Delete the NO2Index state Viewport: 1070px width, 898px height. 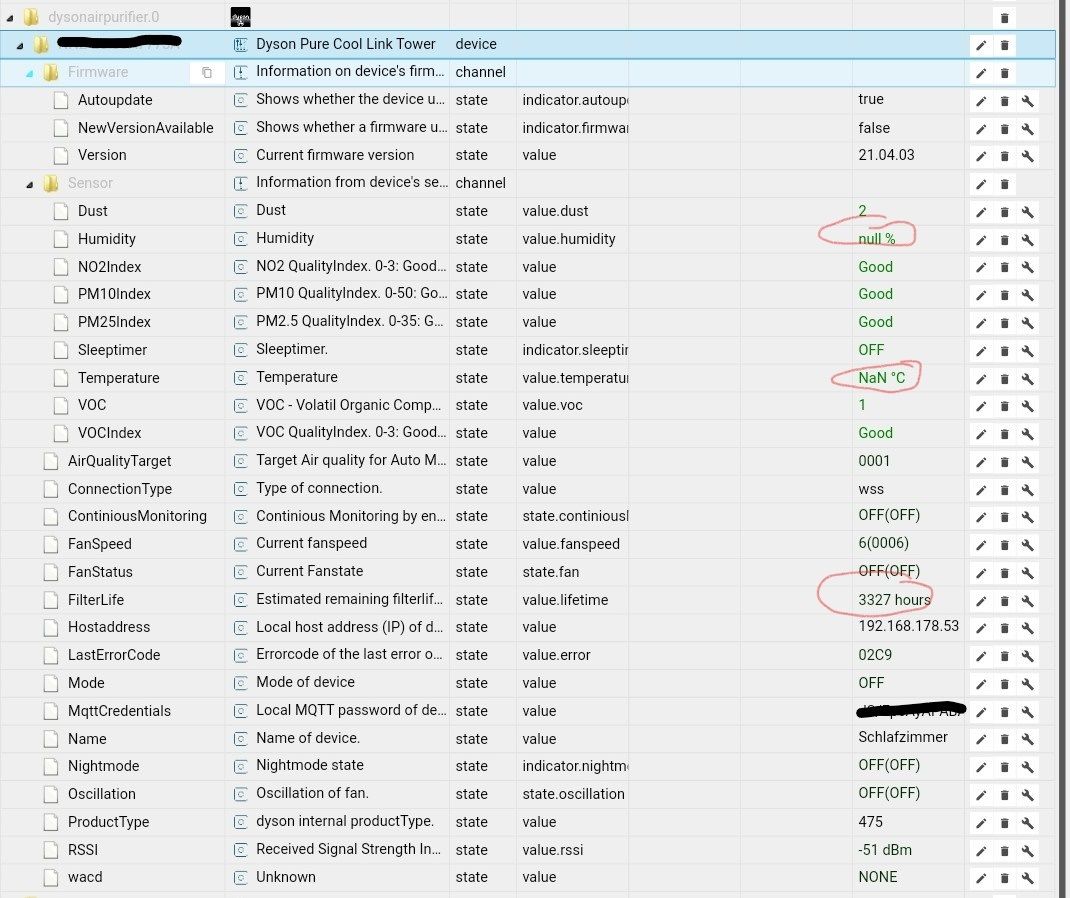click(1004, 267)
